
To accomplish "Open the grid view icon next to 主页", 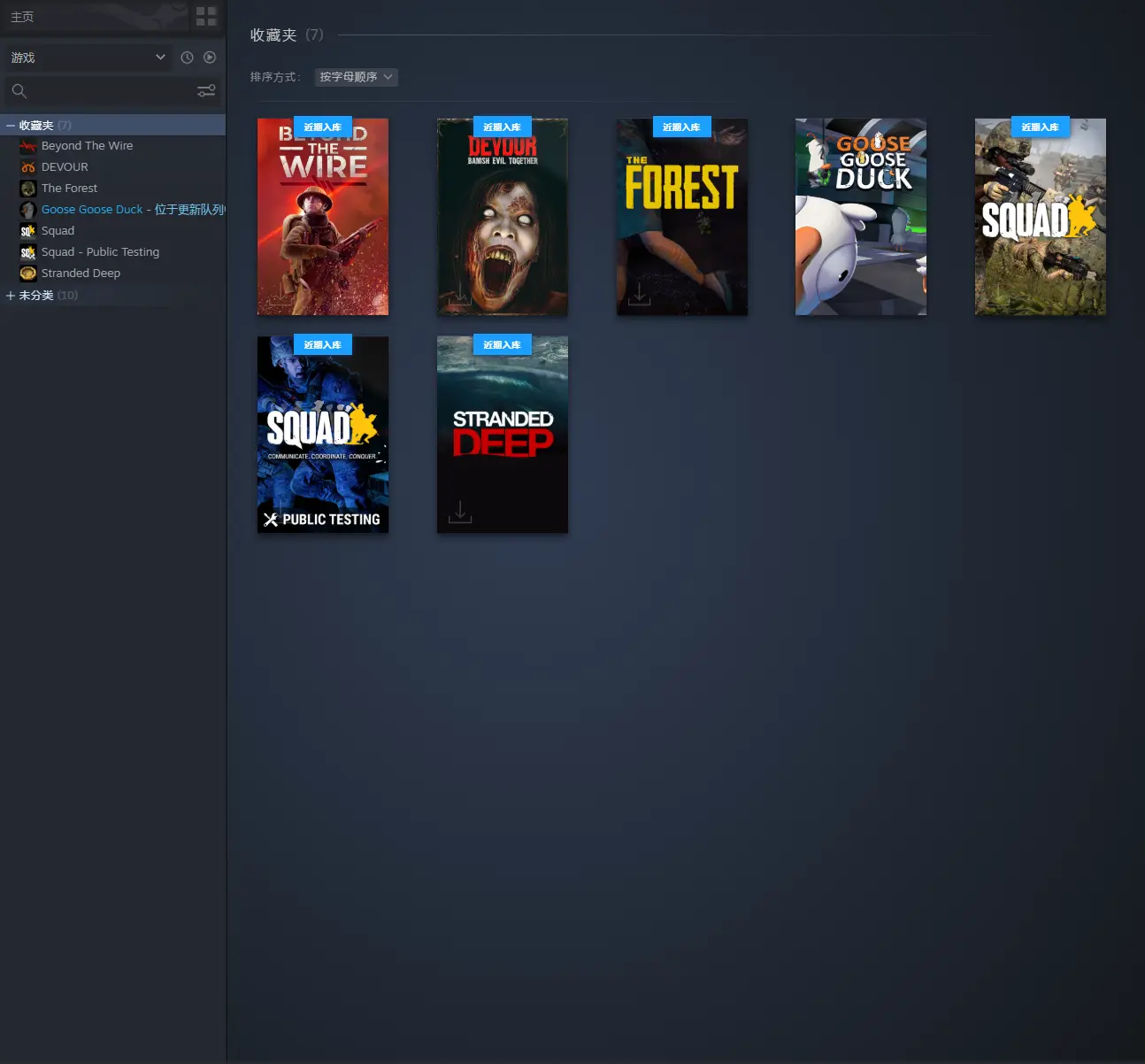I will [206, 16].
